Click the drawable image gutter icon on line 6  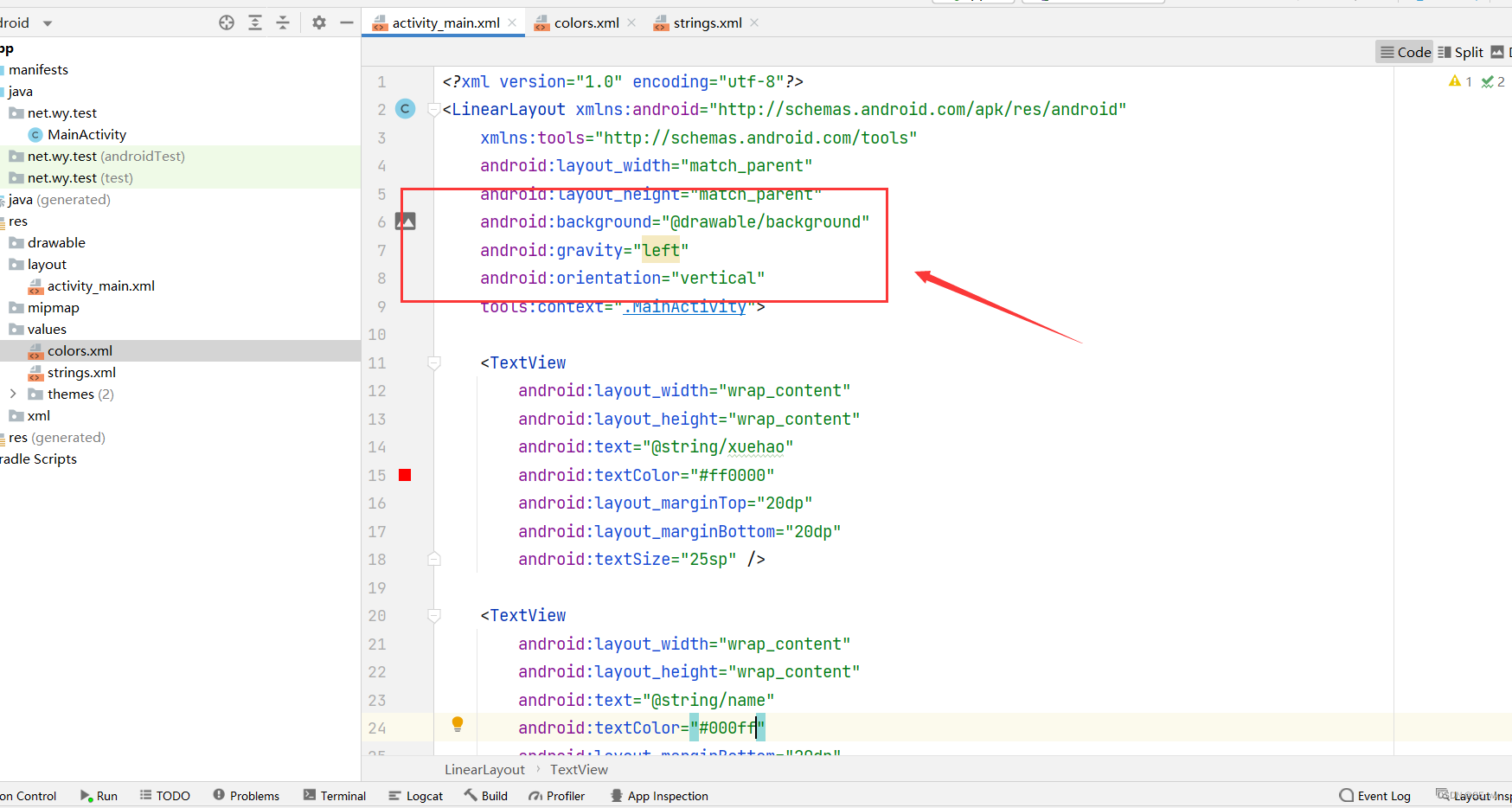(405, 221)
